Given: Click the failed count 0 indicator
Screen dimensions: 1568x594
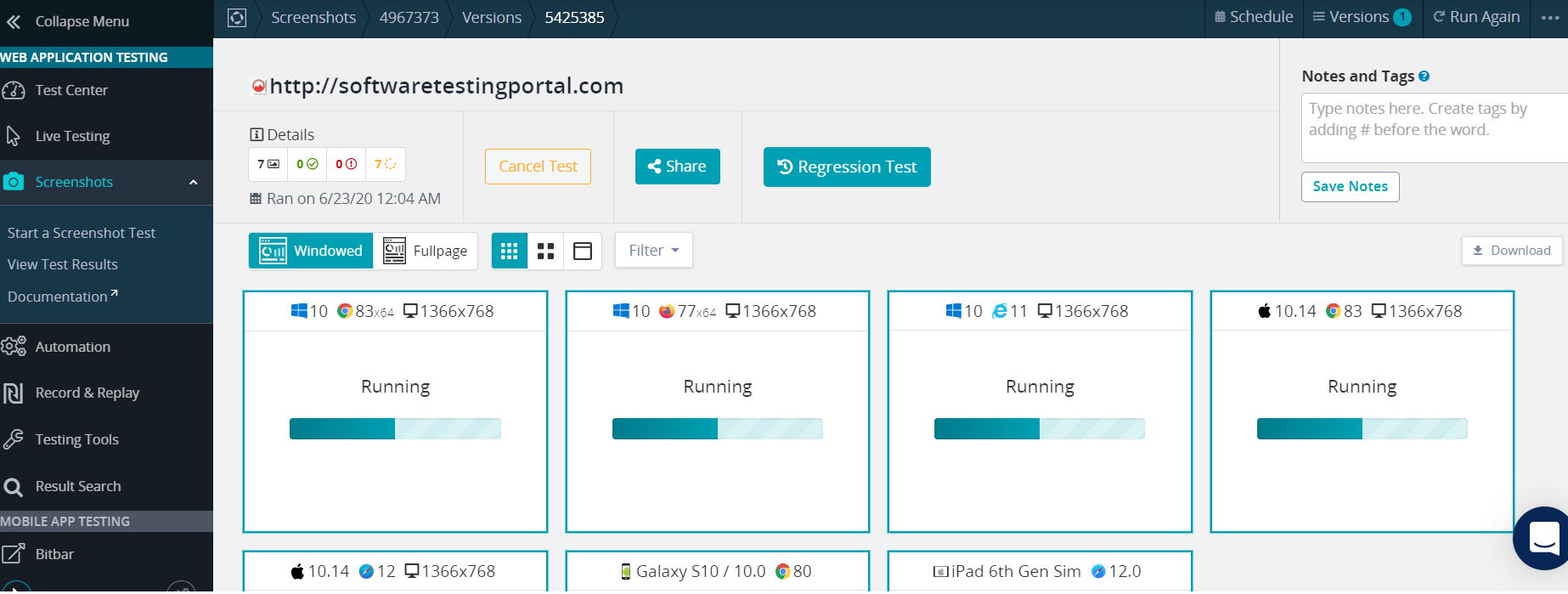Looking at the screenshot, I should click(346, 164).
